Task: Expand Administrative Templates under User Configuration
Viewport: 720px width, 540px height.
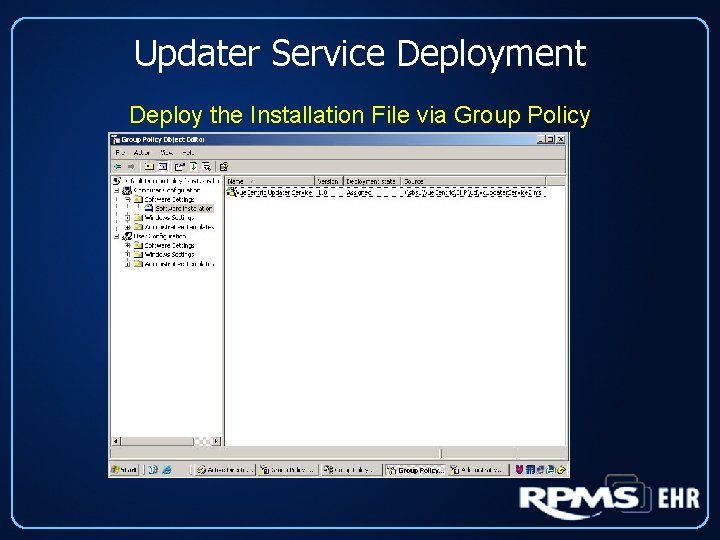Action: coord(128,264)
